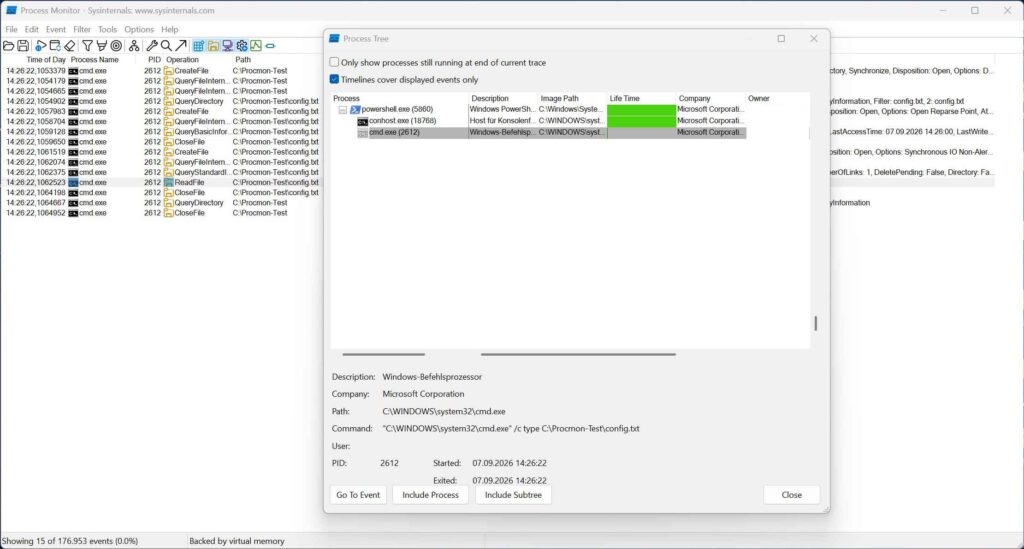Viewport: 1024px width, 549px height.
Task: Open the File menu
Action: [11, 29]
